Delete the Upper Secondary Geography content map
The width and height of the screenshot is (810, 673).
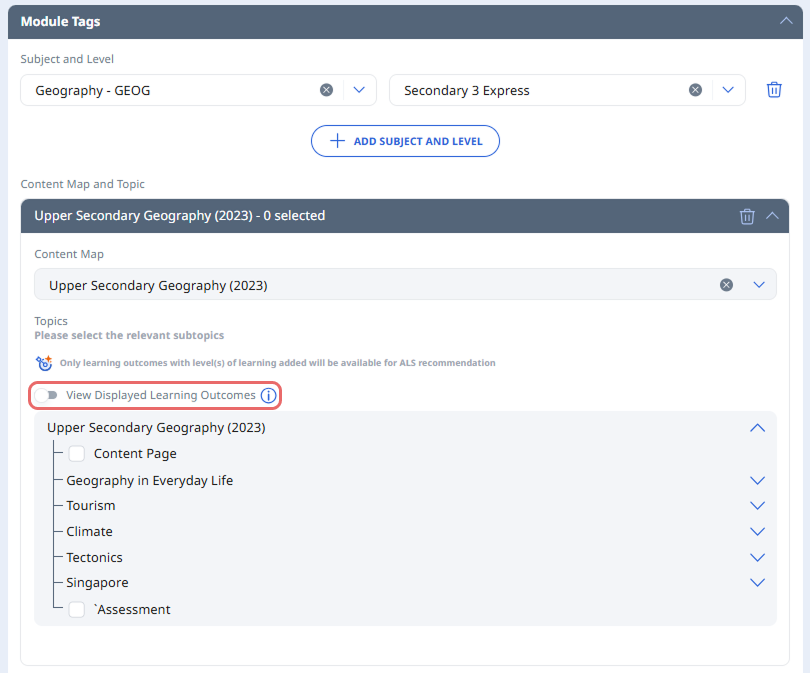747,216
